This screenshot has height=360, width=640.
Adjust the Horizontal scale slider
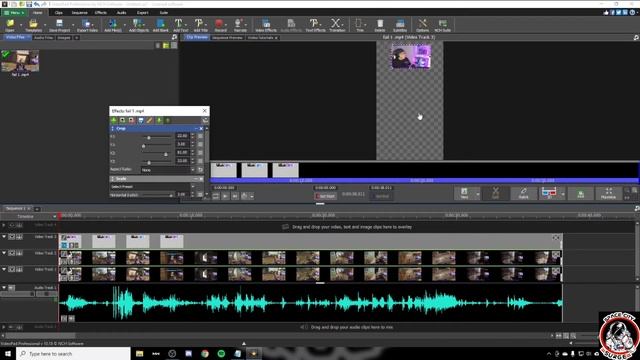(171, 196)
